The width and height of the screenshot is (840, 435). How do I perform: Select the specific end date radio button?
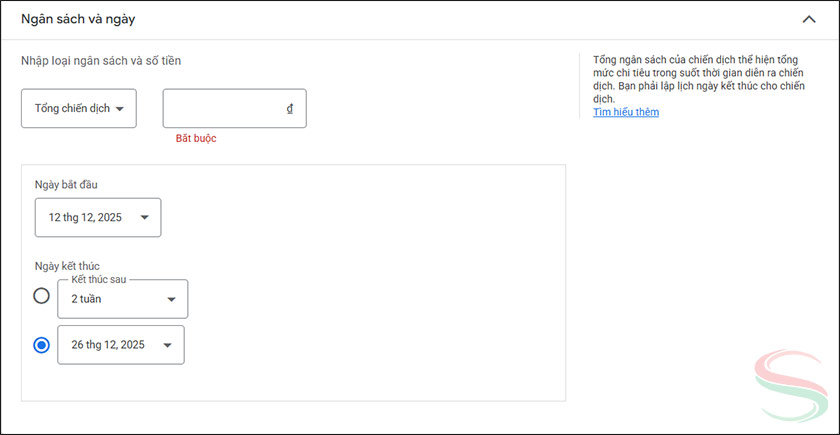[41, 345]
